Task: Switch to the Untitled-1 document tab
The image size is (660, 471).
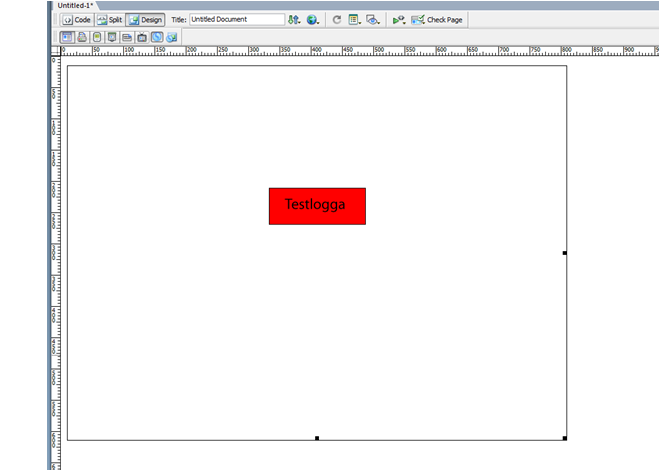Action: [75, 5]
